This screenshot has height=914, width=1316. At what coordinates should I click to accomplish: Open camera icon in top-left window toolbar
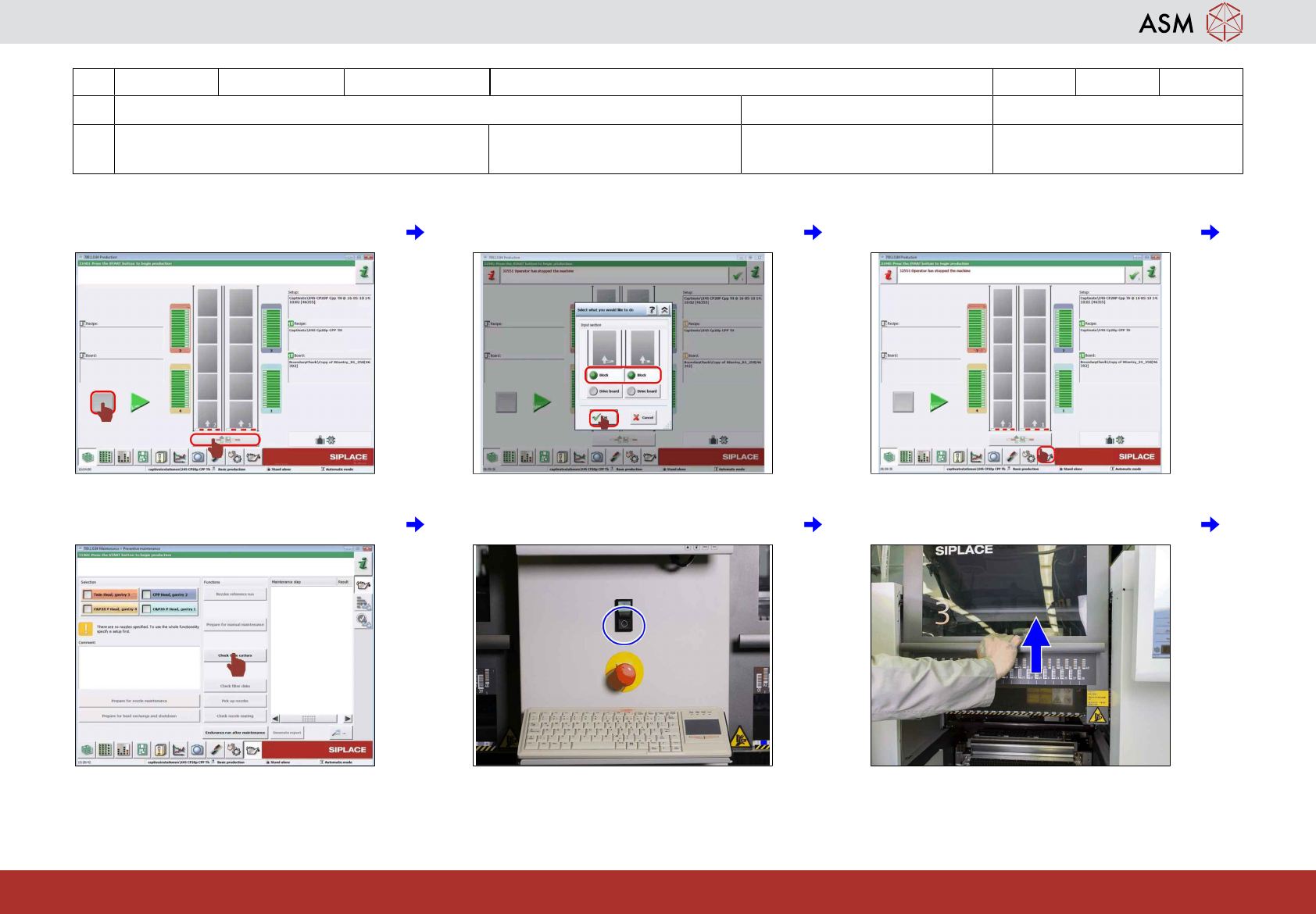[198, 457]
